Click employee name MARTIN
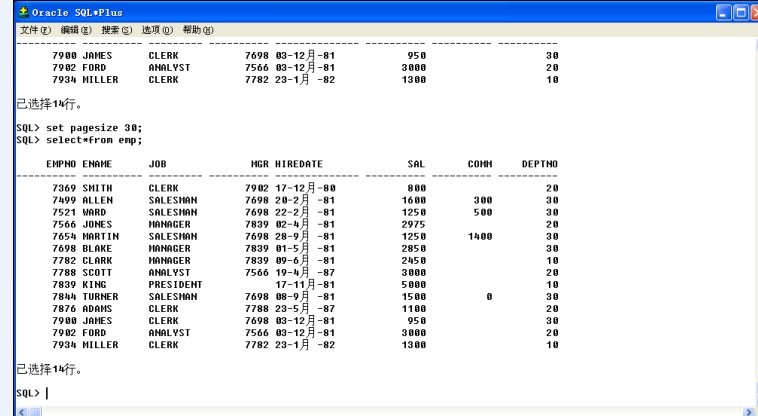The width and height of the screenshot is (758, 416). click(101, 236)
